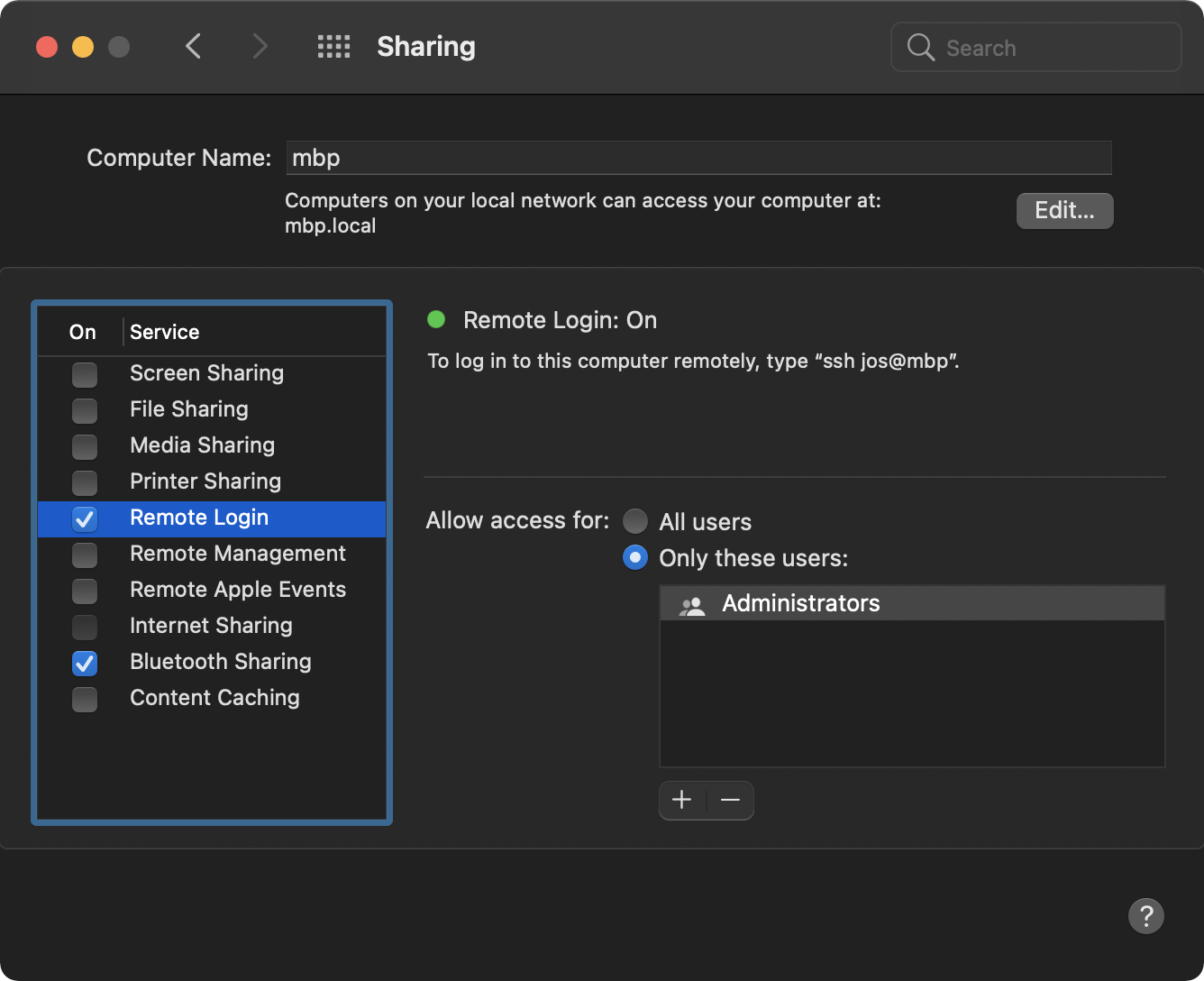The height and width of the screenshot is (981, 1204).
Task: Click the magnifying glass search icon
Action: [920, 47]
